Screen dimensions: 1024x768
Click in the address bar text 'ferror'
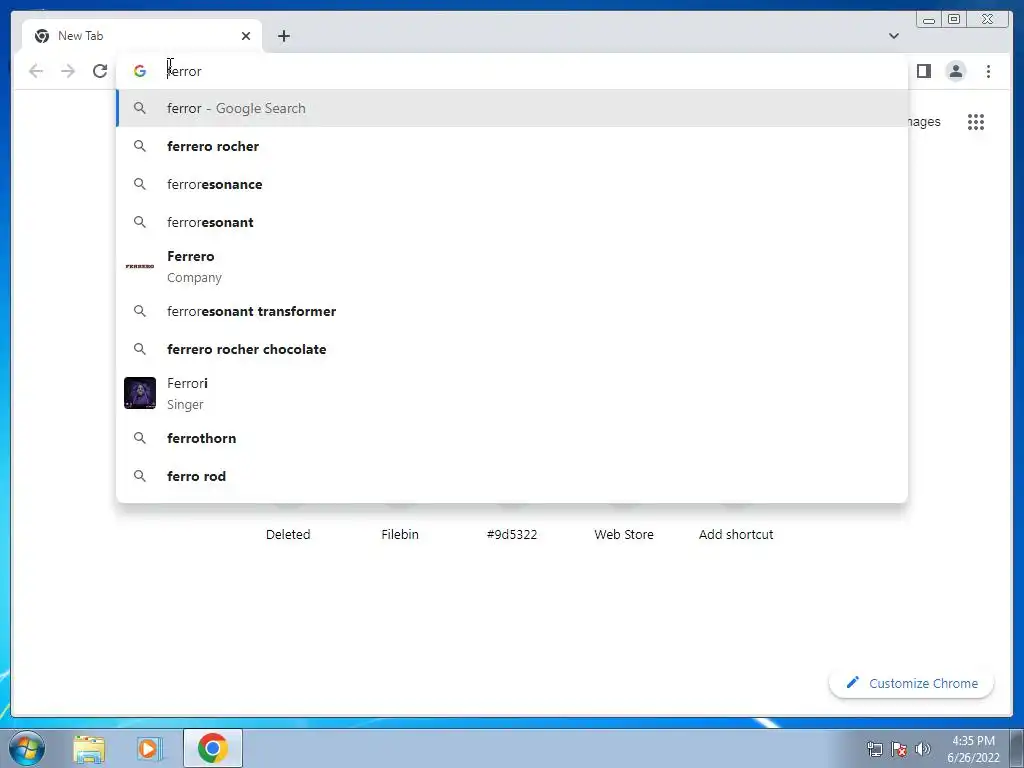click(184, 71)
